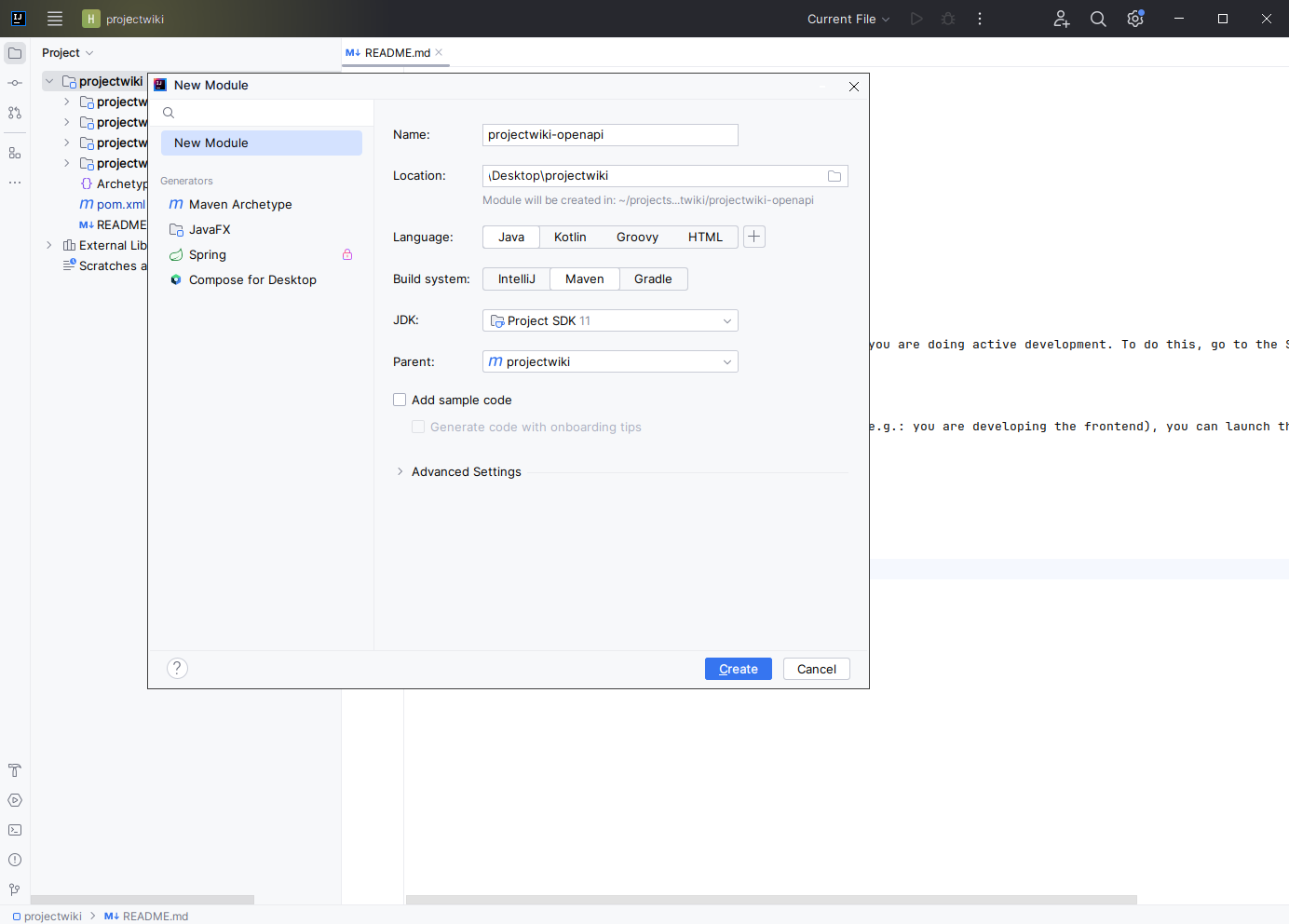Select Gradle build system
1289x924 pixels.
click(653, 279)
